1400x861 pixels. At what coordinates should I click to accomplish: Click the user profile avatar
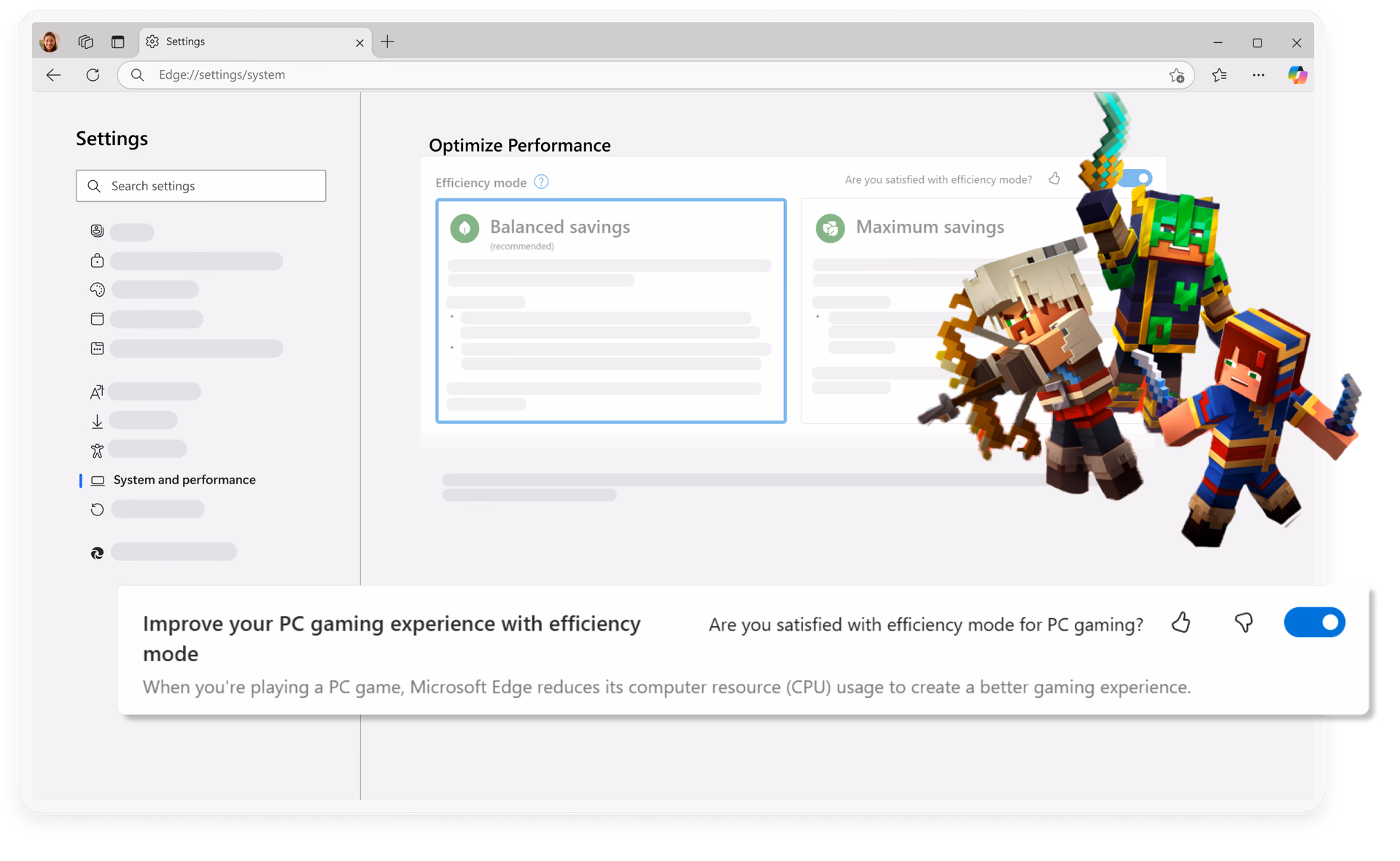coord(50,42)
